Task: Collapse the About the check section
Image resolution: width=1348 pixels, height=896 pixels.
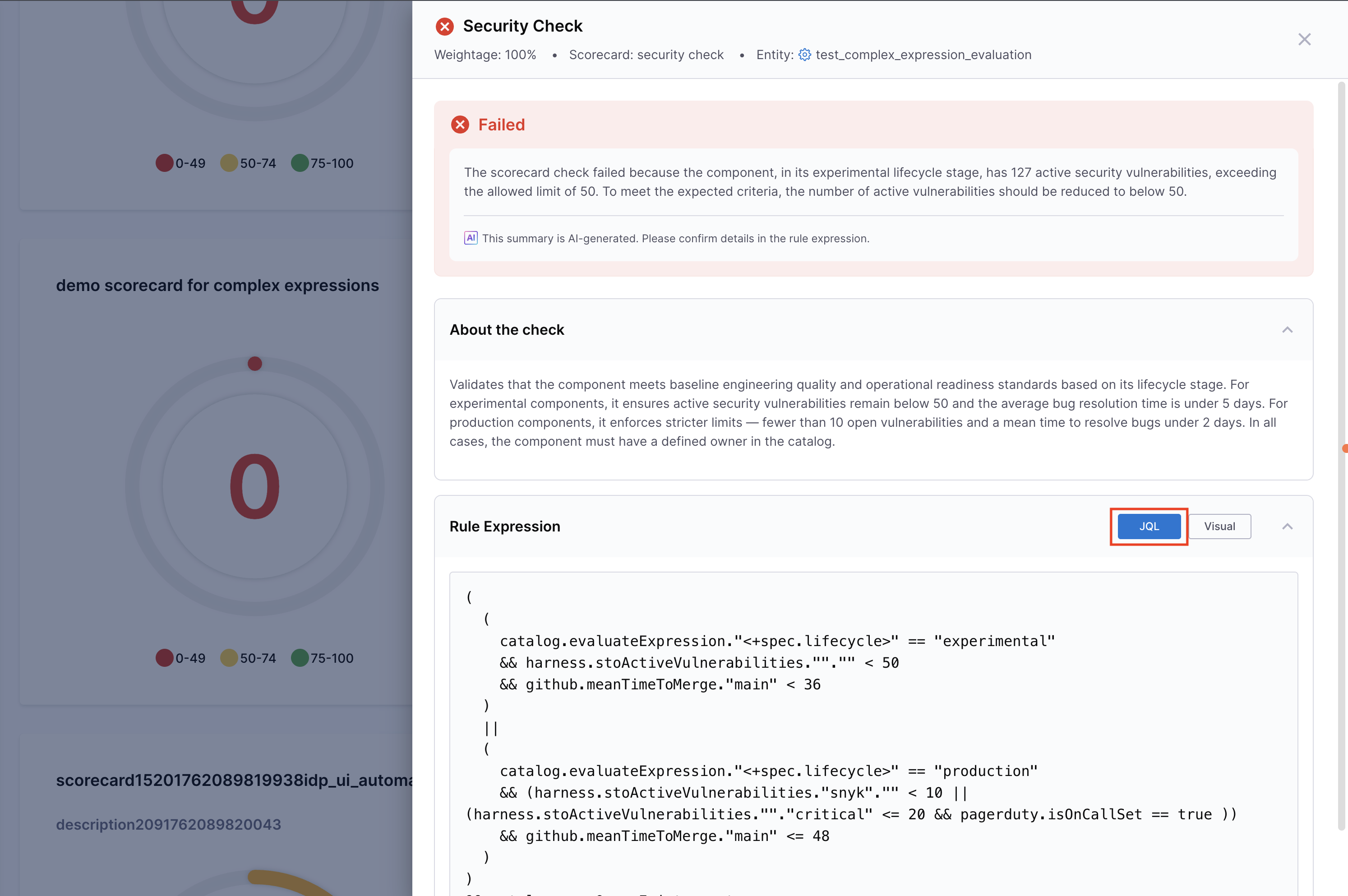Action: pyautogui.click(x=1287, y=330)
